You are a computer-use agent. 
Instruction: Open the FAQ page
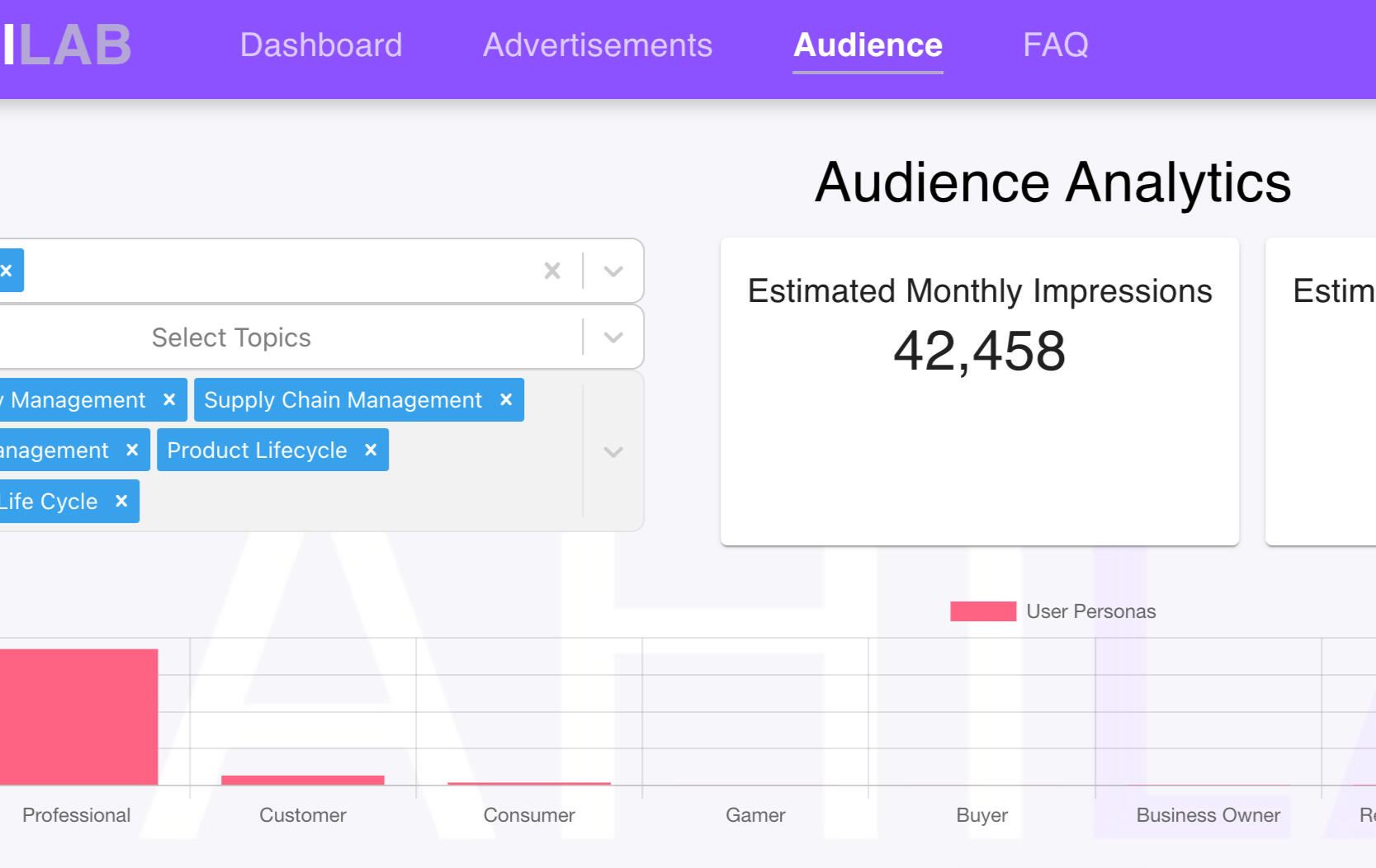coord(1055,45)
